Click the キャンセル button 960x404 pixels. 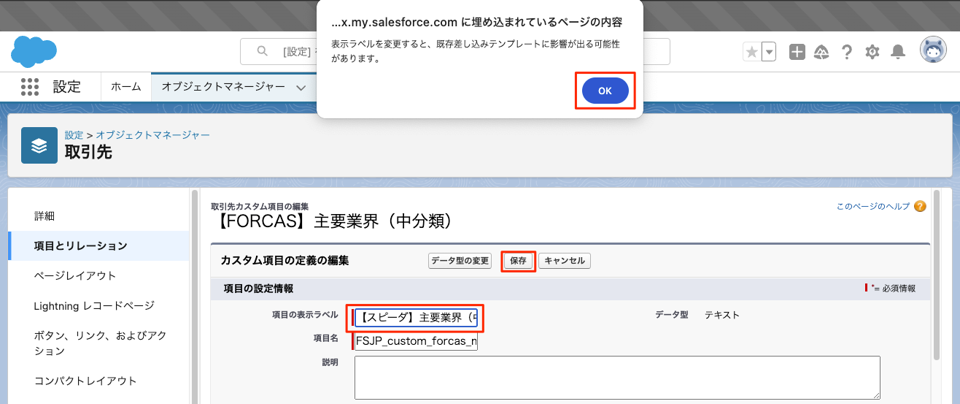(564, 261)
